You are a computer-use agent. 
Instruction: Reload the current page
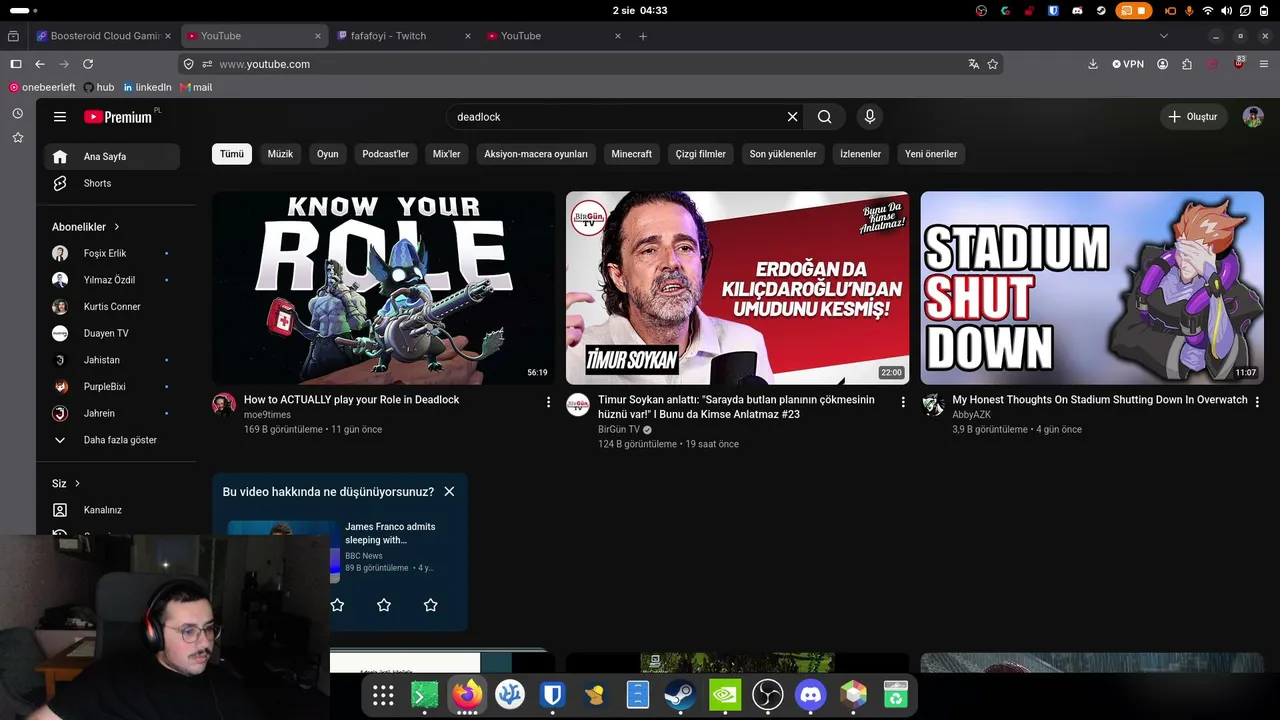(x=88, y=64)
